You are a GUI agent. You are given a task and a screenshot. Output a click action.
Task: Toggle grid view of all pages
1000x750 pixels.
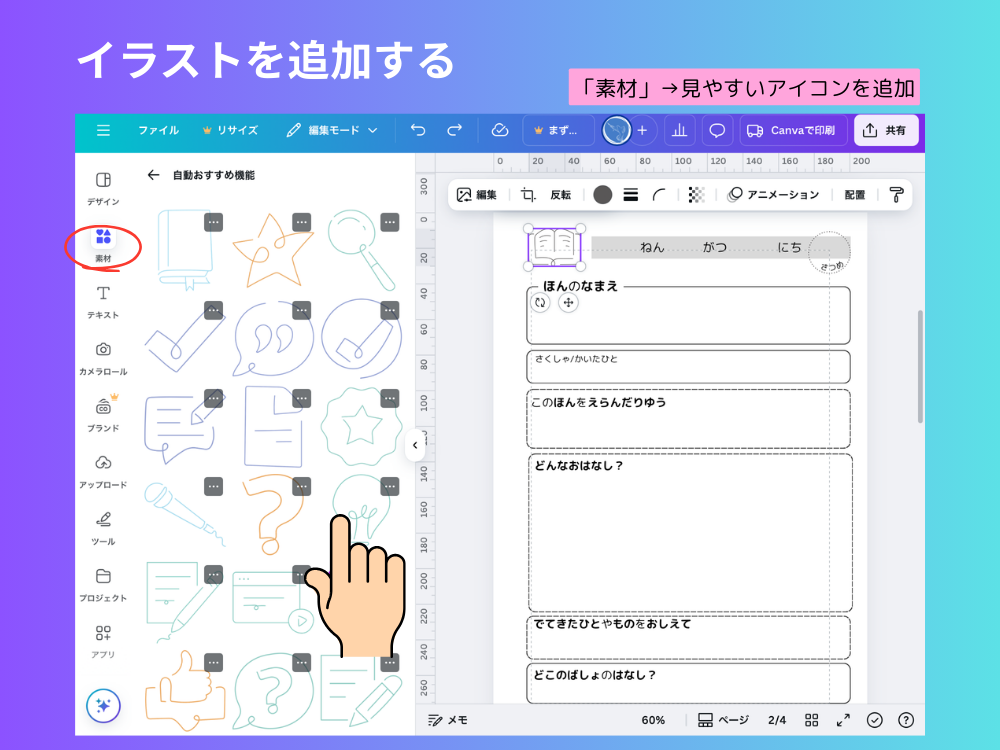811,719
